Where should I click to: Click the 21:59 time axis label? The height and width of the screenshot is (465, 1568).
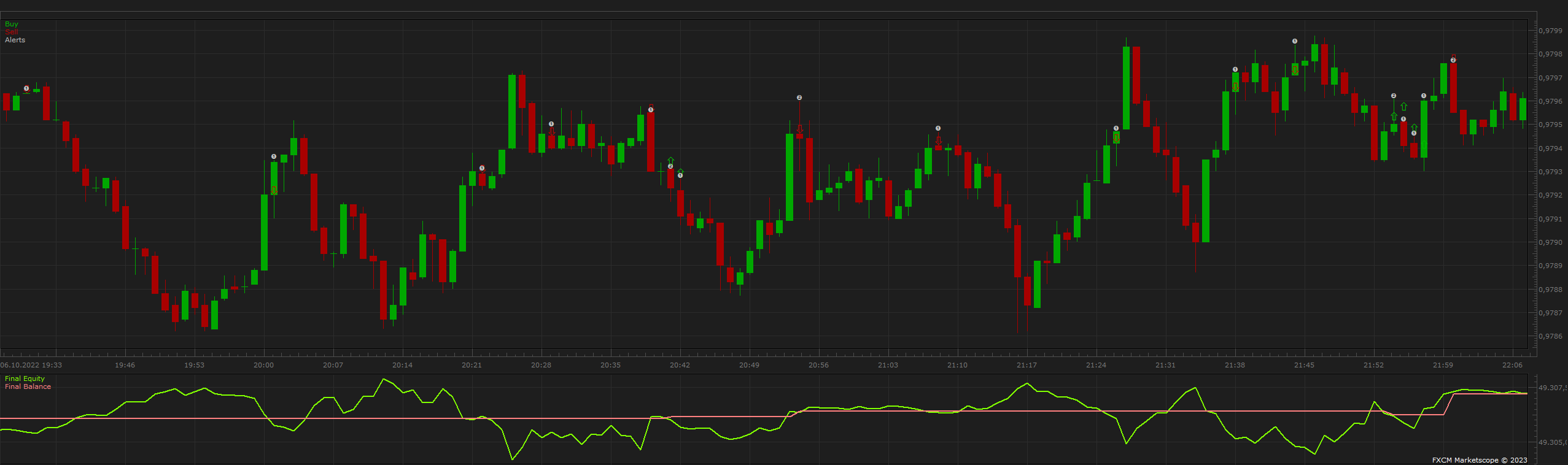click(1443, 365)
